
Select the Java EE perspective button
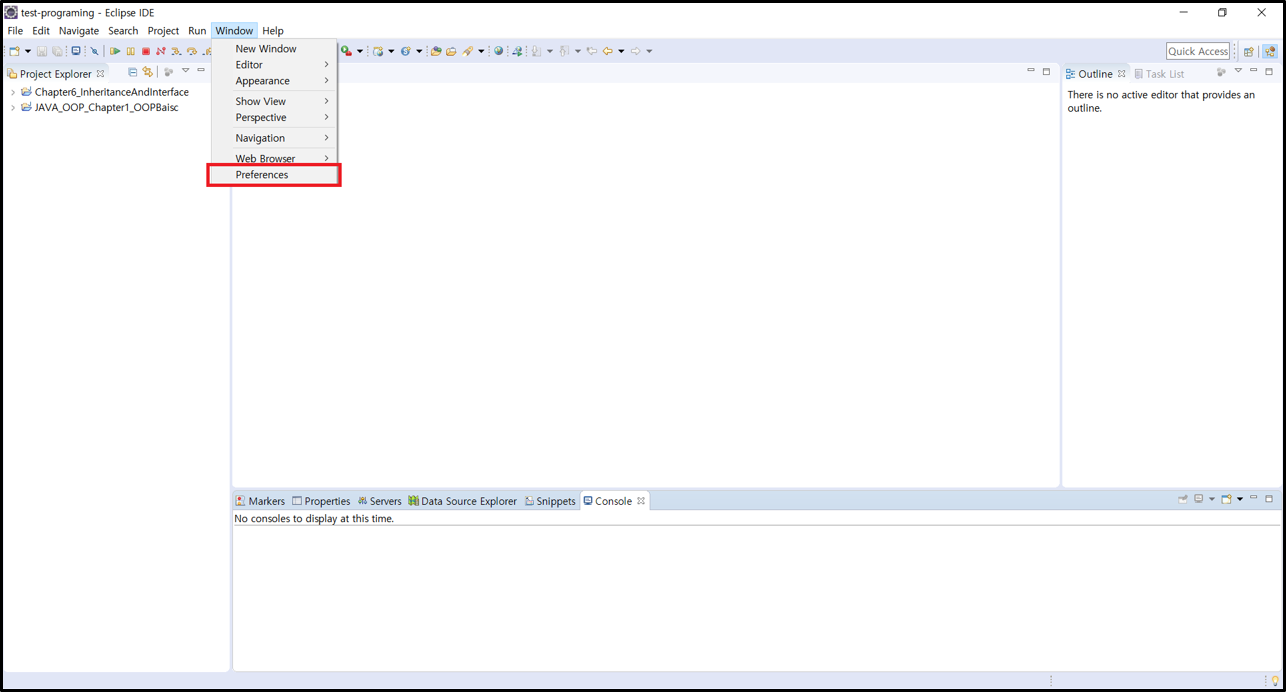coord(1270,52)
